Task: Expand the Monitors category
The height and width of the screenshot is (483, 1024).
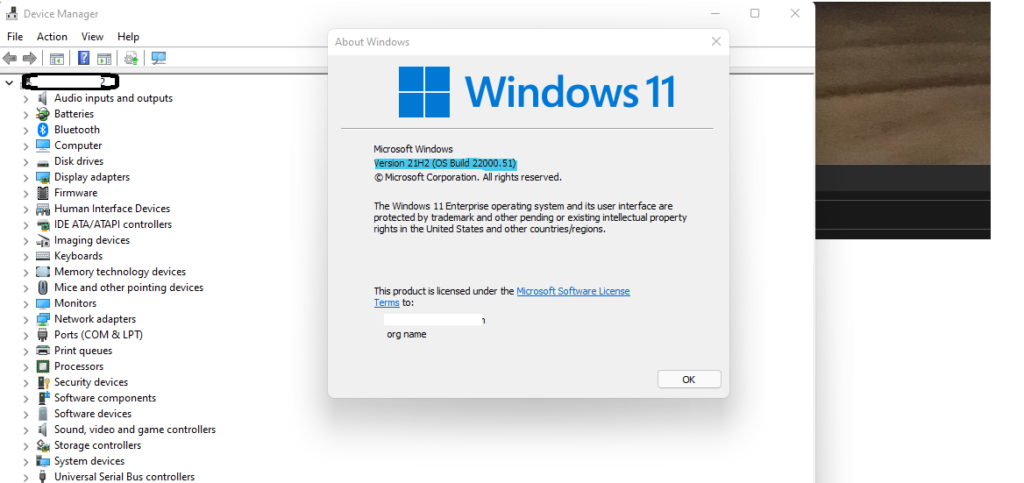Action: click(x=25, y=304)
